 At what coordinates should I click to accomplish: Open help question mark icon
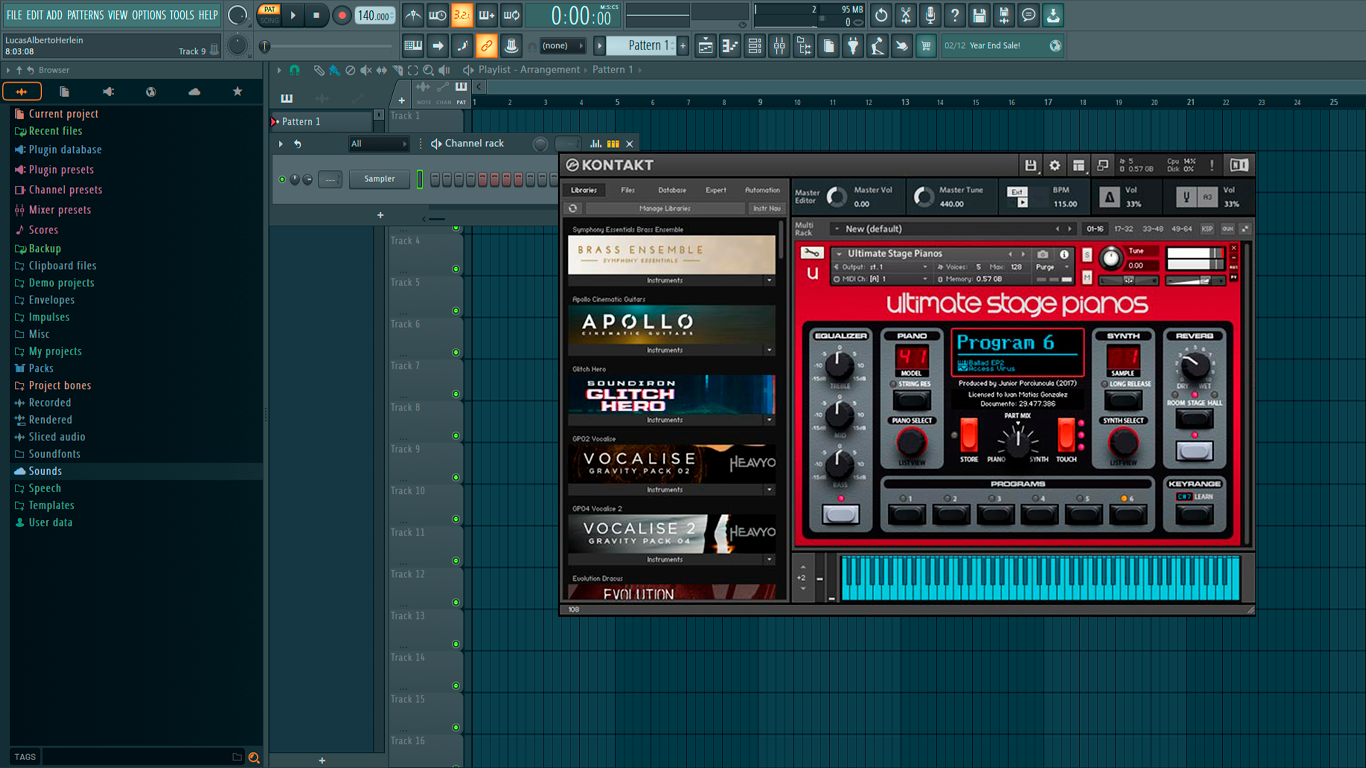(x=955, y=15)
